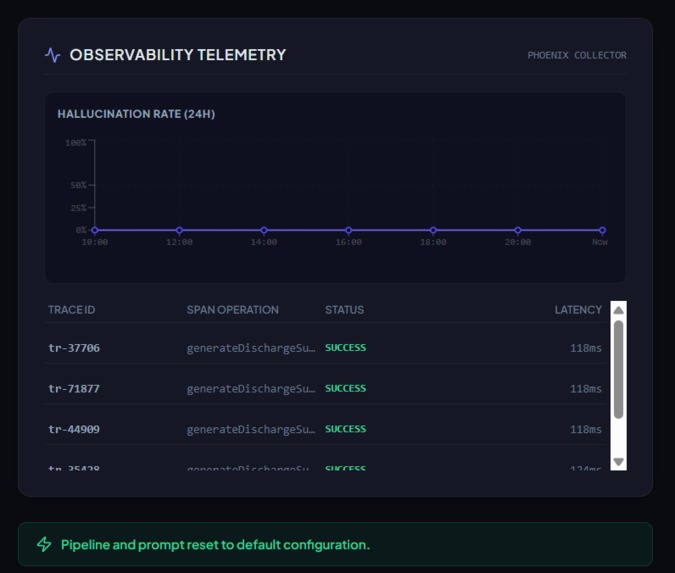Viewport: 675px width, 573px height.
Task: Click the 25% y-axis label
Action: click(78, 208)
